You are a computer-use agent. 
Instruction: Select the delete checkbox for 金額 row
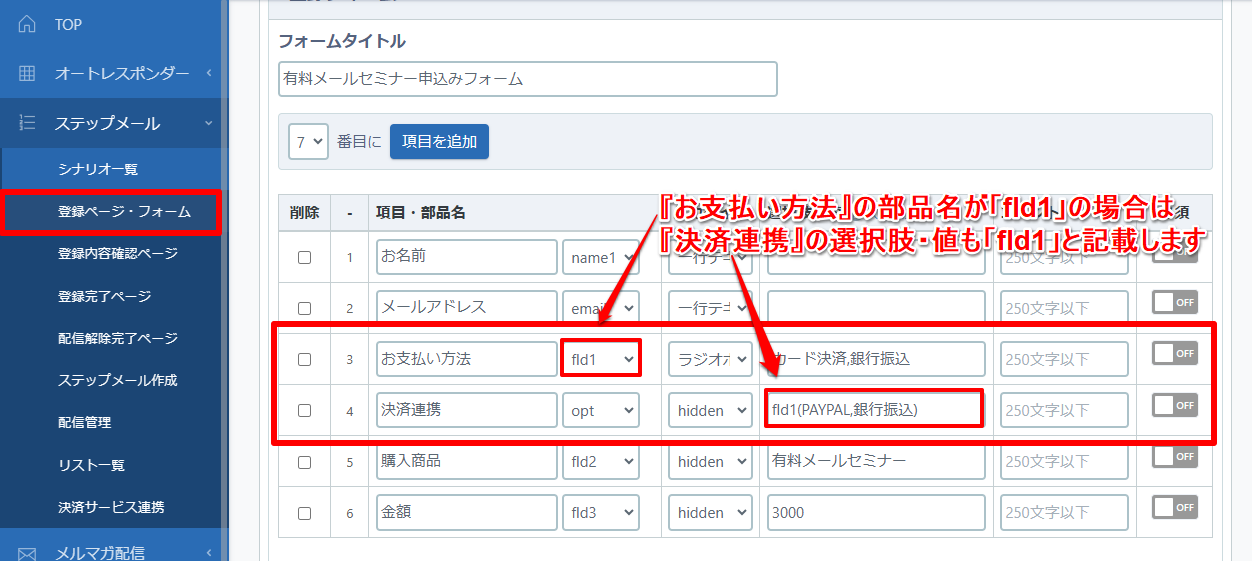coord(304,512)
